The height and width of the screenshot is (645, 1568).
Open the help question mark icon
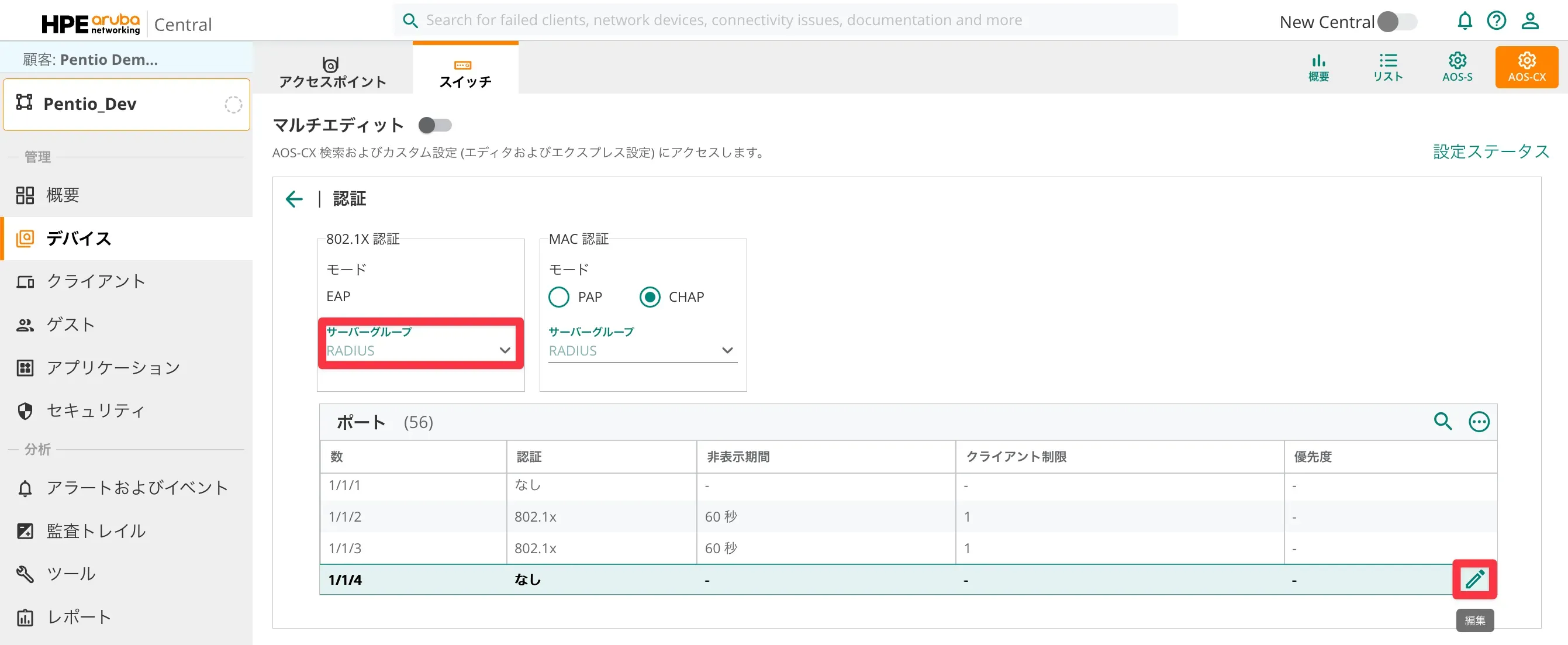pyautogui.click(x=1496, y=21)
